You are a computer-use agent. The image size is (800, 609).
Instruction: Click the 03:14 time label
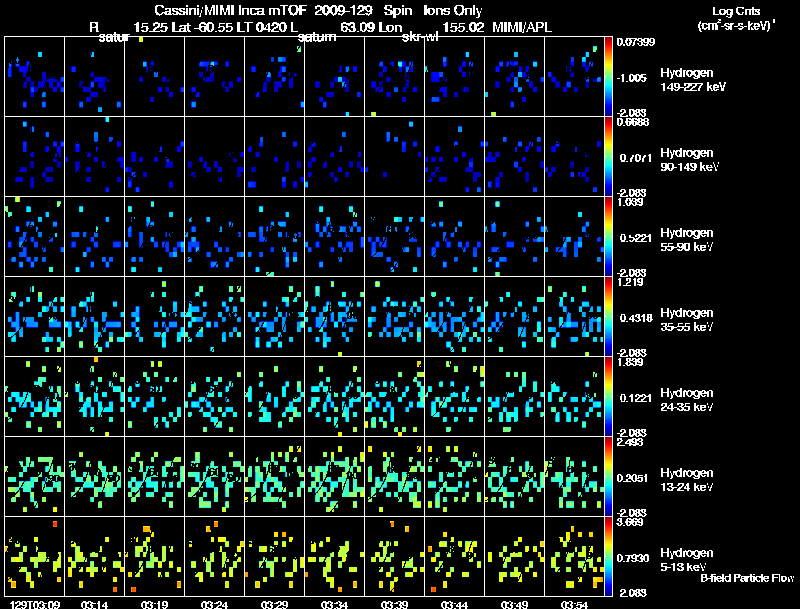[95, 603]
